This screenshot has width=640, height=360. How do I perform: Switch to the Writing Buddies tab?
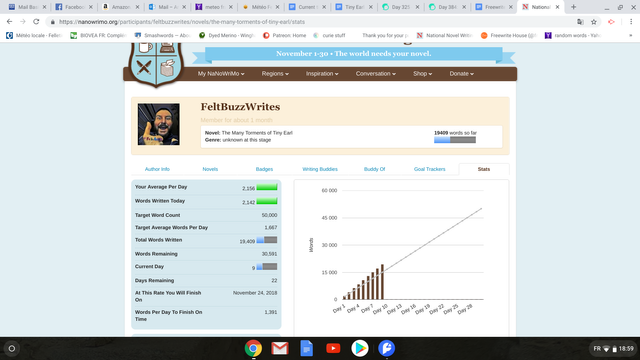[320, 169]
